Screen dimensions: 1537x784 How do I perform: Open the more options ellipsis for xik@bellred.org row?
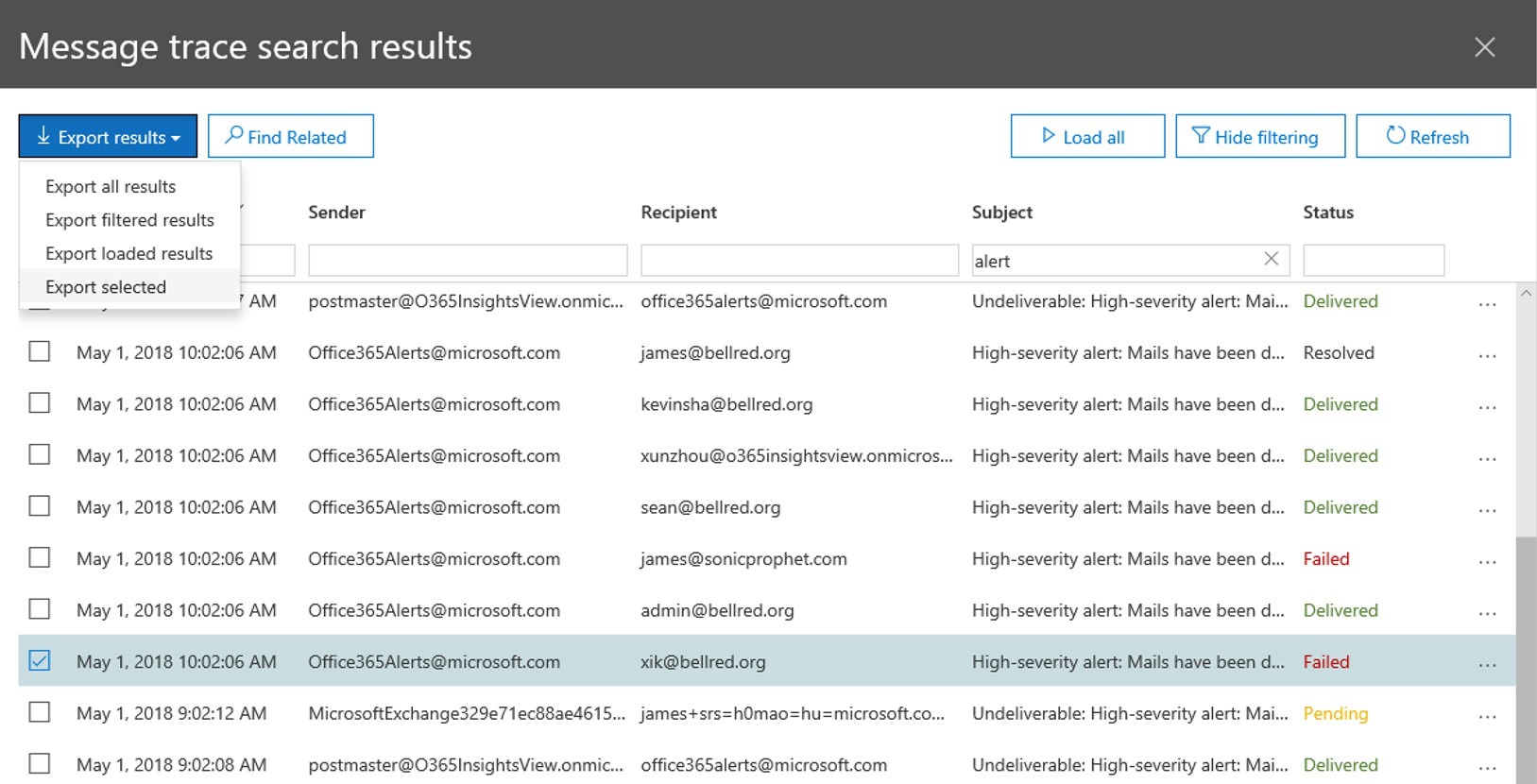pos(1487,664)
